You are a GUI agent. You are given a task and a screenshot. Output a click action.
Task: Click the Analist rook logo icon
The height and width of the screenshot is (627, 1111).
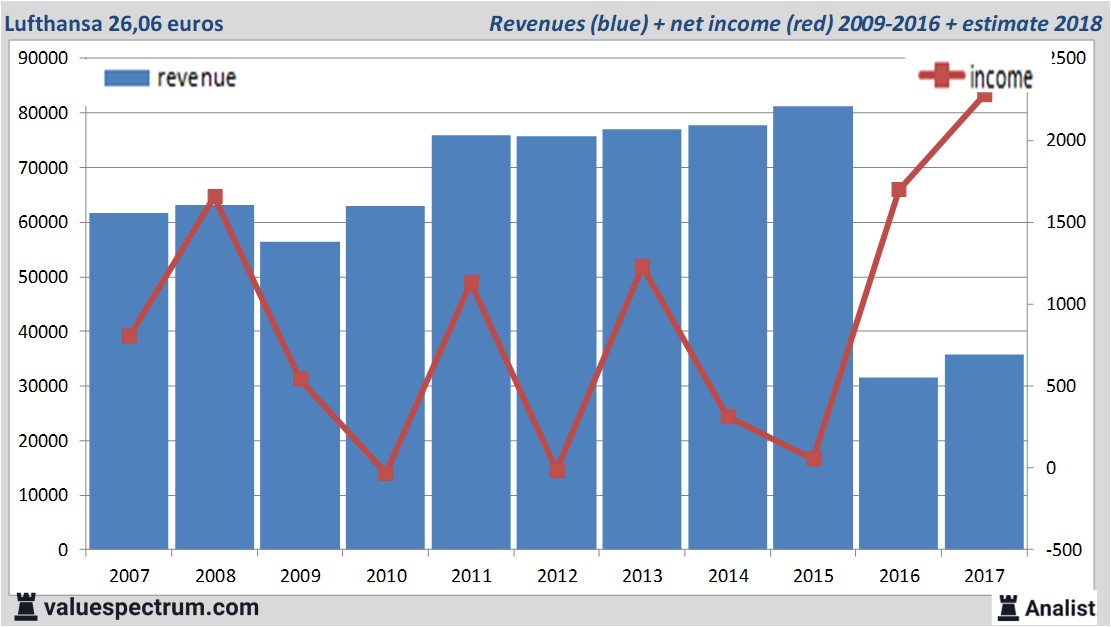1008,606
